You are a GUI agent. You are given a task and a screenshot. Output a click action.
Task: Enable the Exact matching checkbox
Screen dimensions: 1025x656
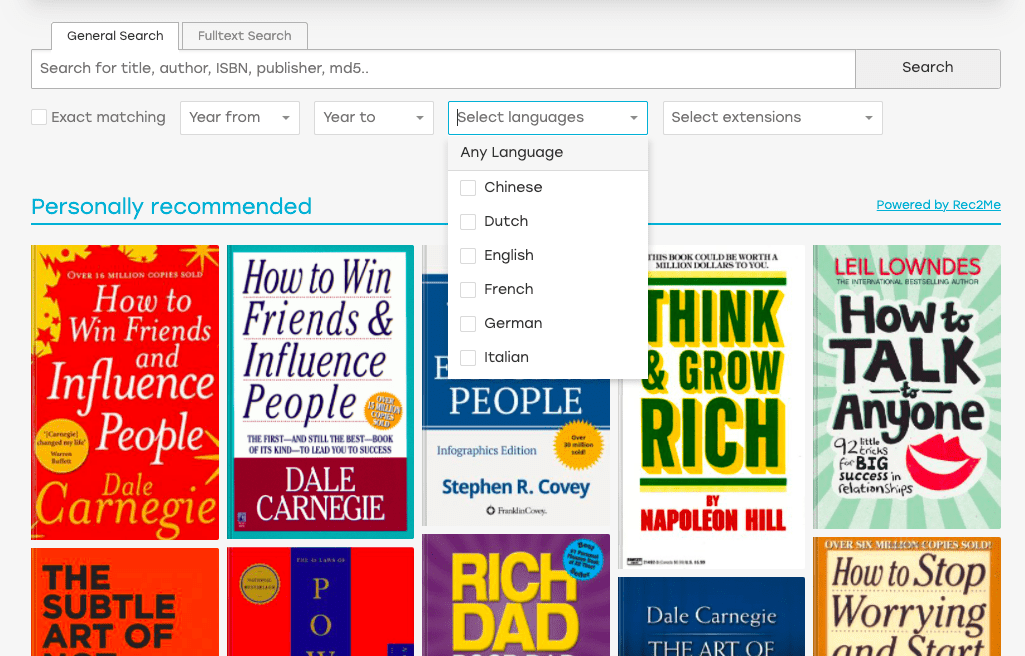(x=40, y=118)
